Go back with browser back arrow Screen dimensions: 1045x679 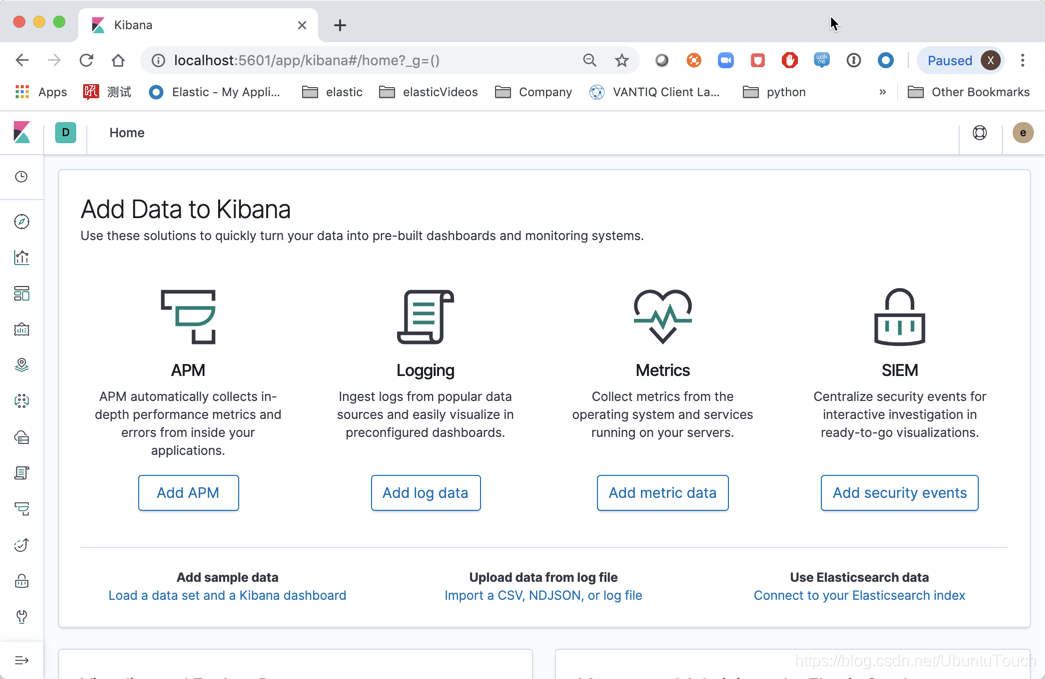(22, 61)
